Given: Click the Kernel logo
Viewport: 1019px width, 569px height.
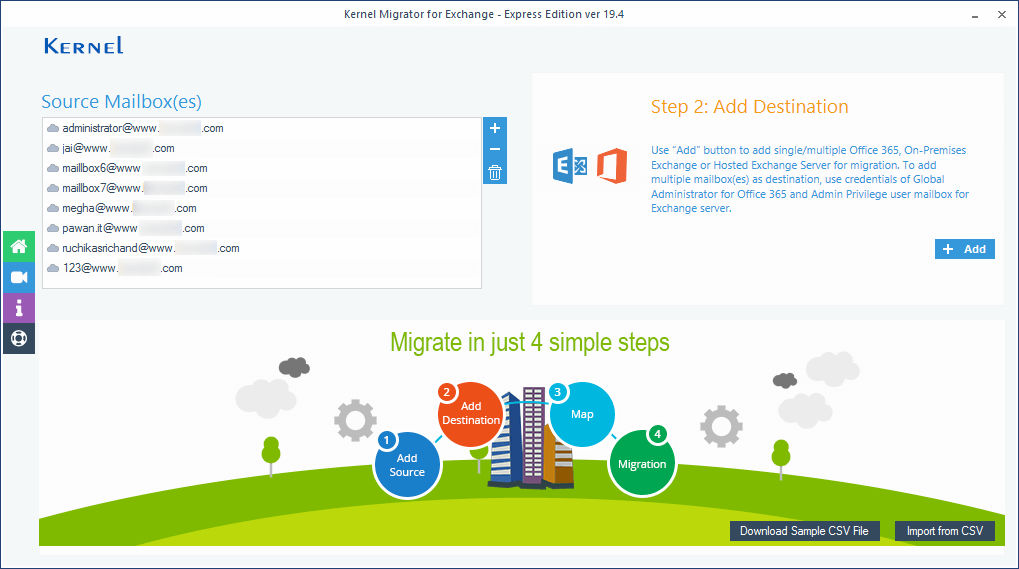Looking at the screenshot, I should (x=83, y=45).
